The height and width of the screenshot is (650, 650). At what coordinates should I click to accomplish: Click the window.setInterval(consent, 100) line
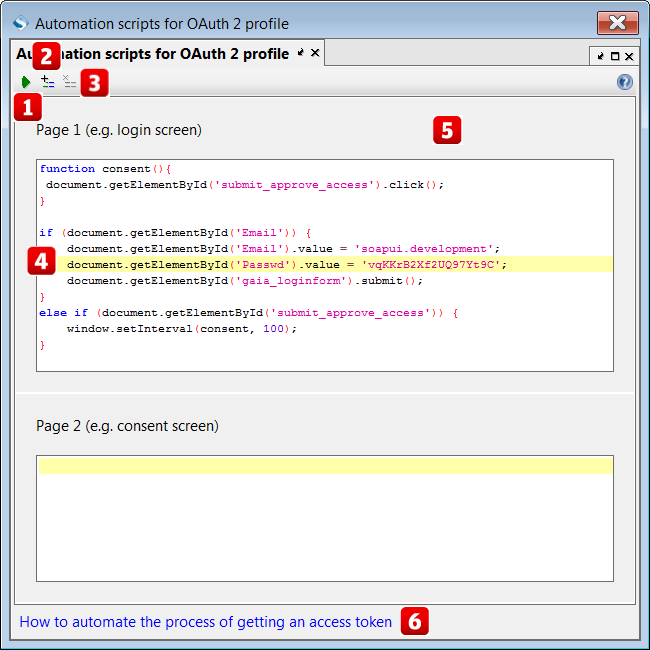coord(182,329)
